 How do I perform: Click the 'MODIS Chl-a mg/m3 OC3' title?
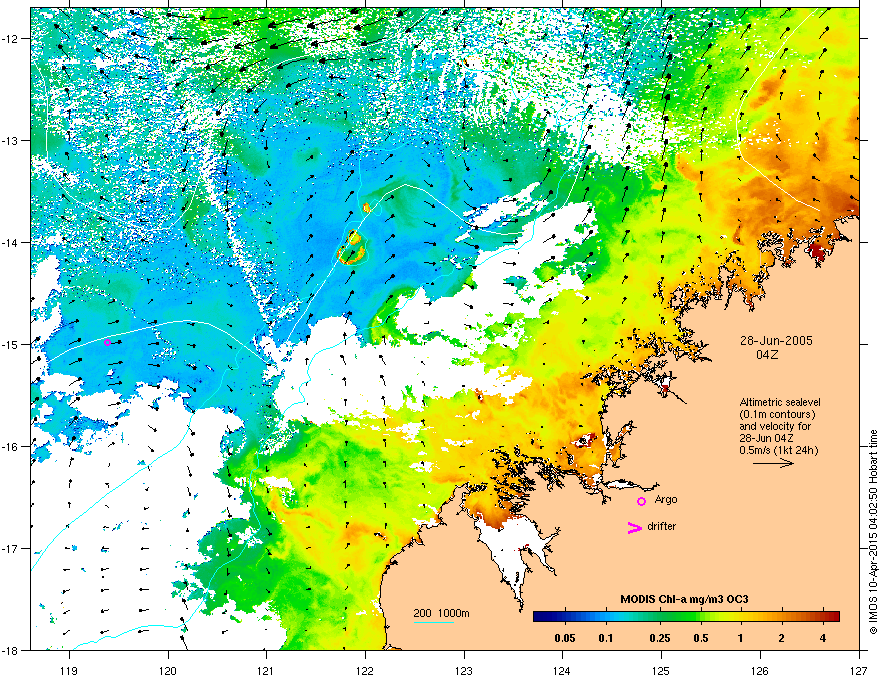pyautogui.click(x=684, y=599)
